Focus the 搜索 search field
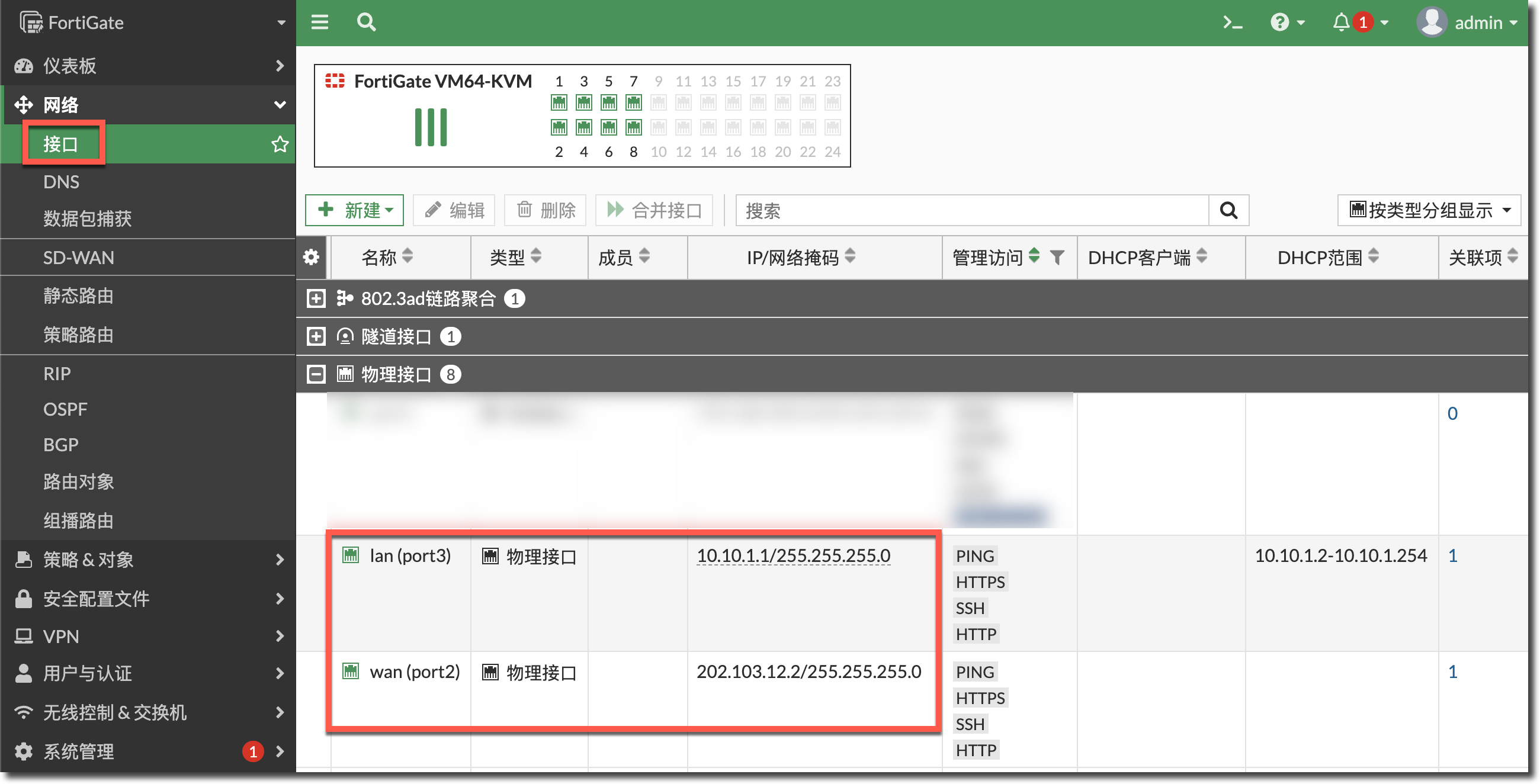 [x=972, y=210]
